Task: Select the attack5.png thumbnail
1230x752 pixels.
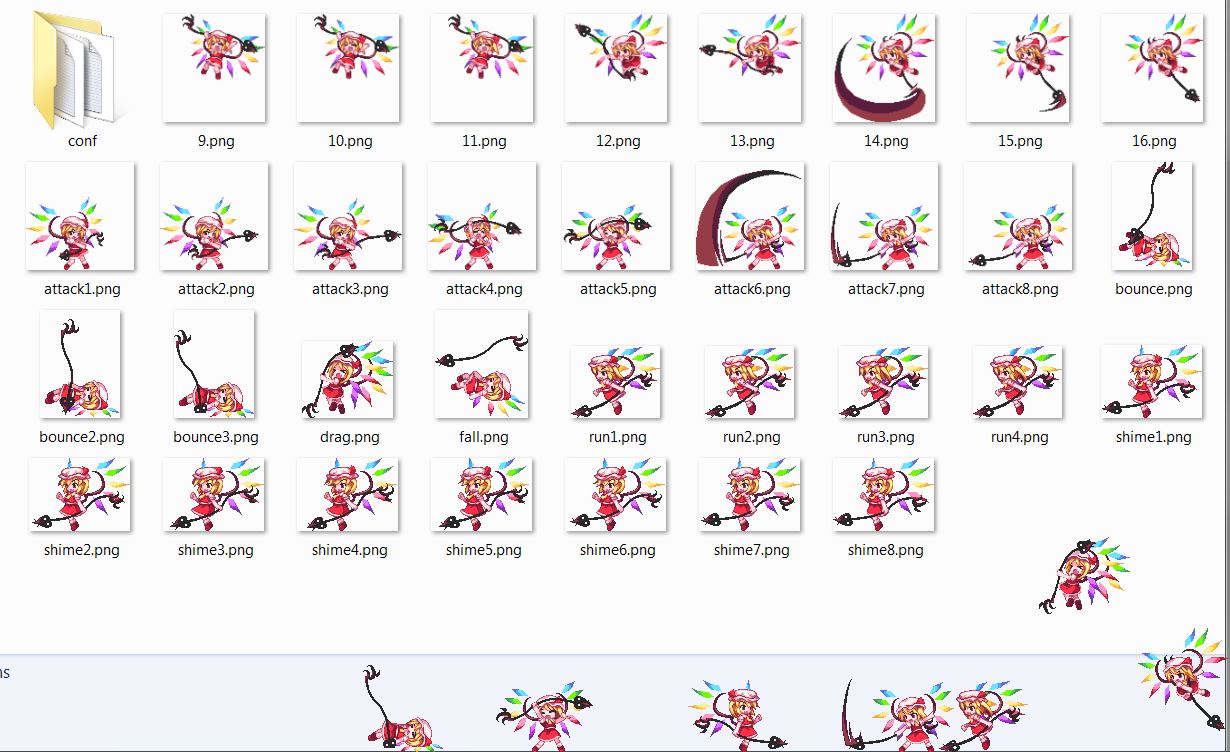Action: tap(616, 216)
